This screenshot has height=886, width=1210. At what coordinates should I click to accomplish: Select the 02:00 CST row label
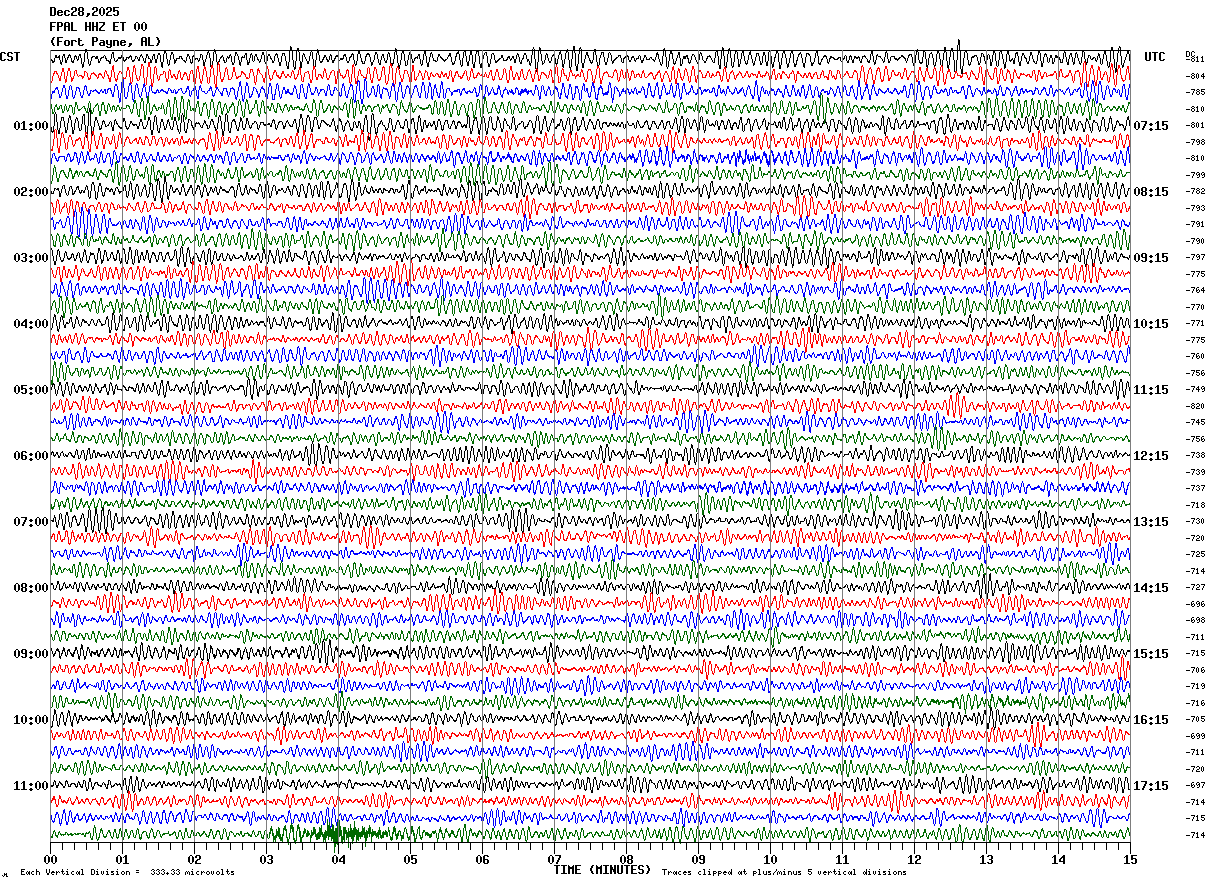(x=31, y=192)
